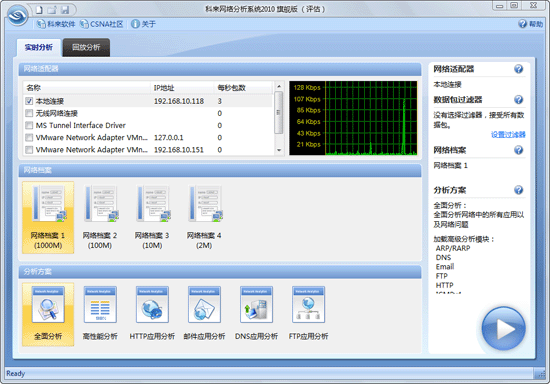Select the DNS应用分析 server icon
550x384 pixels.
(256, 304)
